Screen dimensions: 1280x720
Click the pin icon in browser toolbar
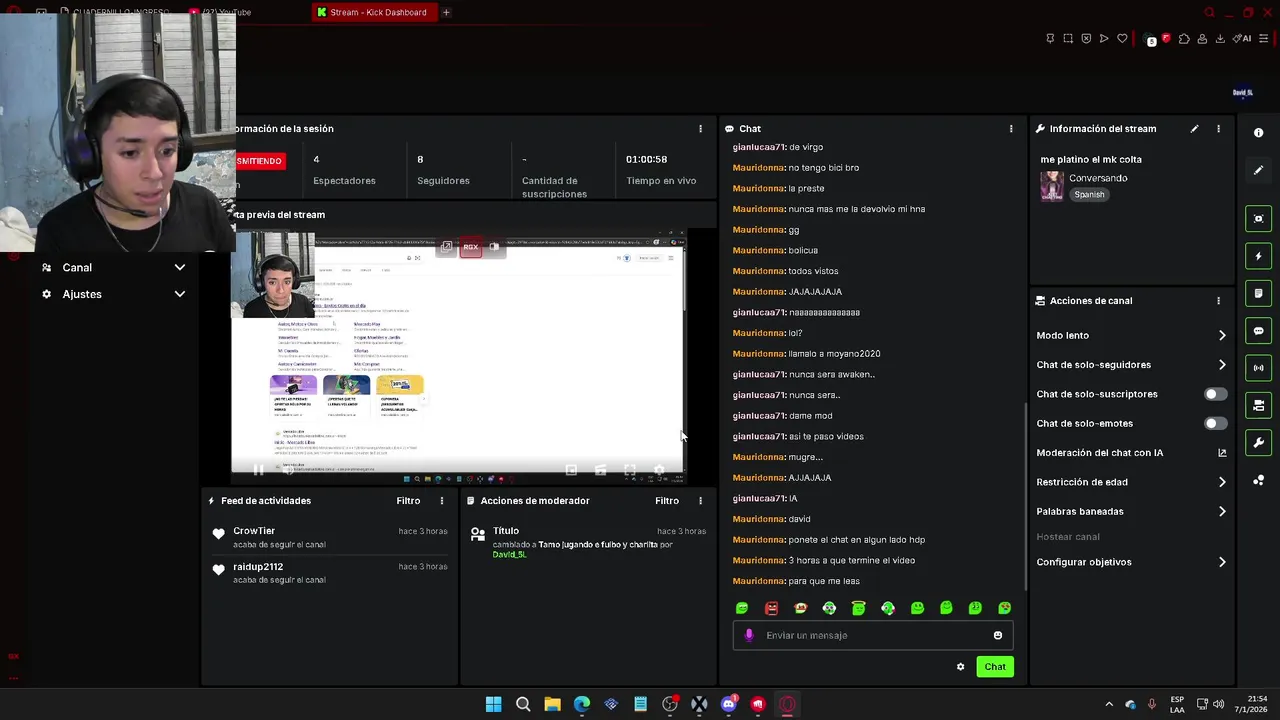tap(1050, 39)
